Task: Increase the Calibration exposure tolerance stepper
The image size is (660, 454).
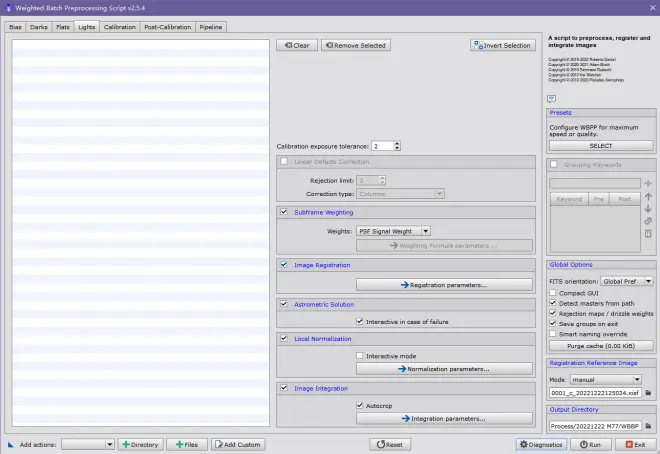Action: pos(397,143)
